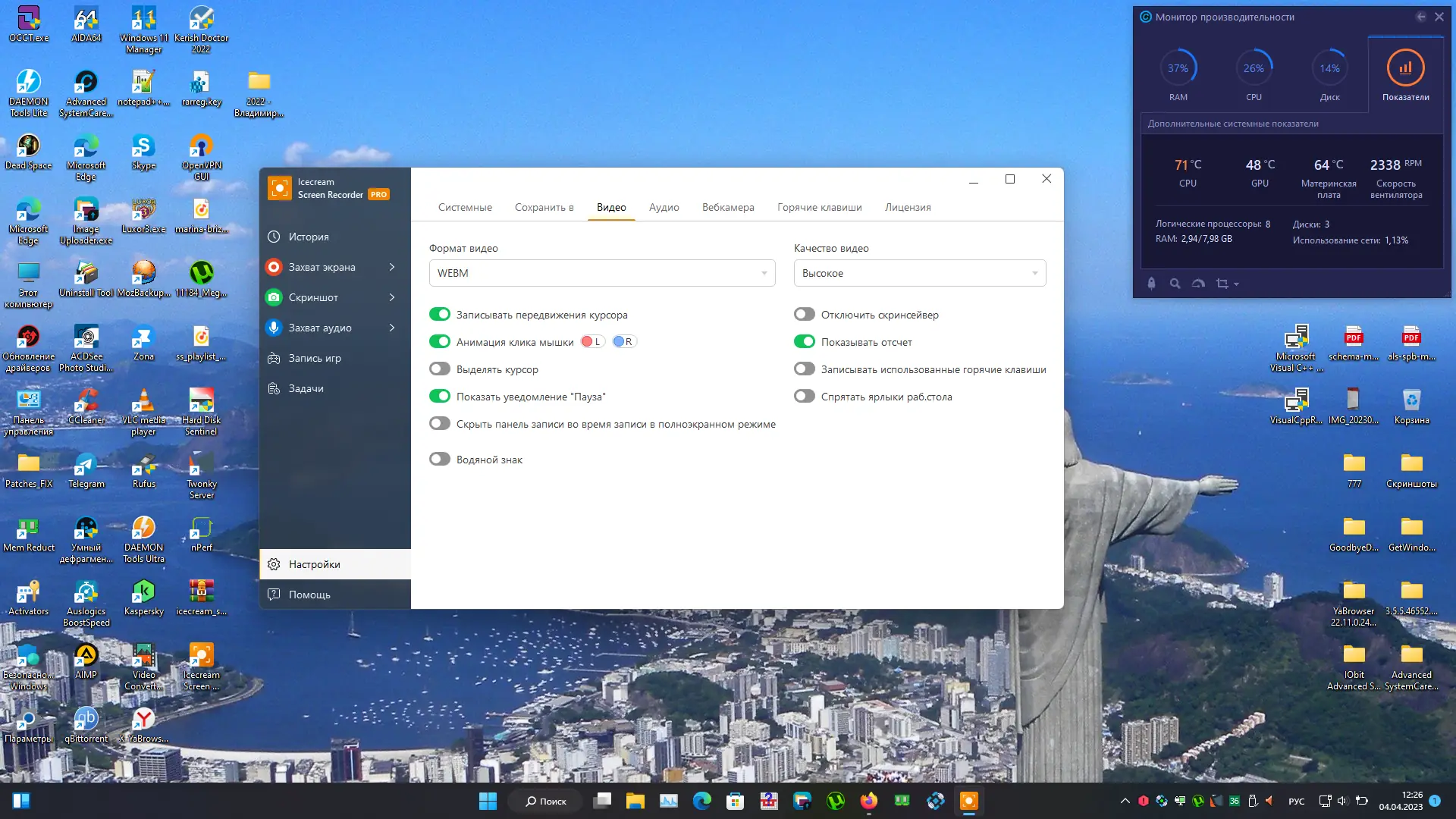
Task: Enable the Watermark toggle
Action: [440, 460]
